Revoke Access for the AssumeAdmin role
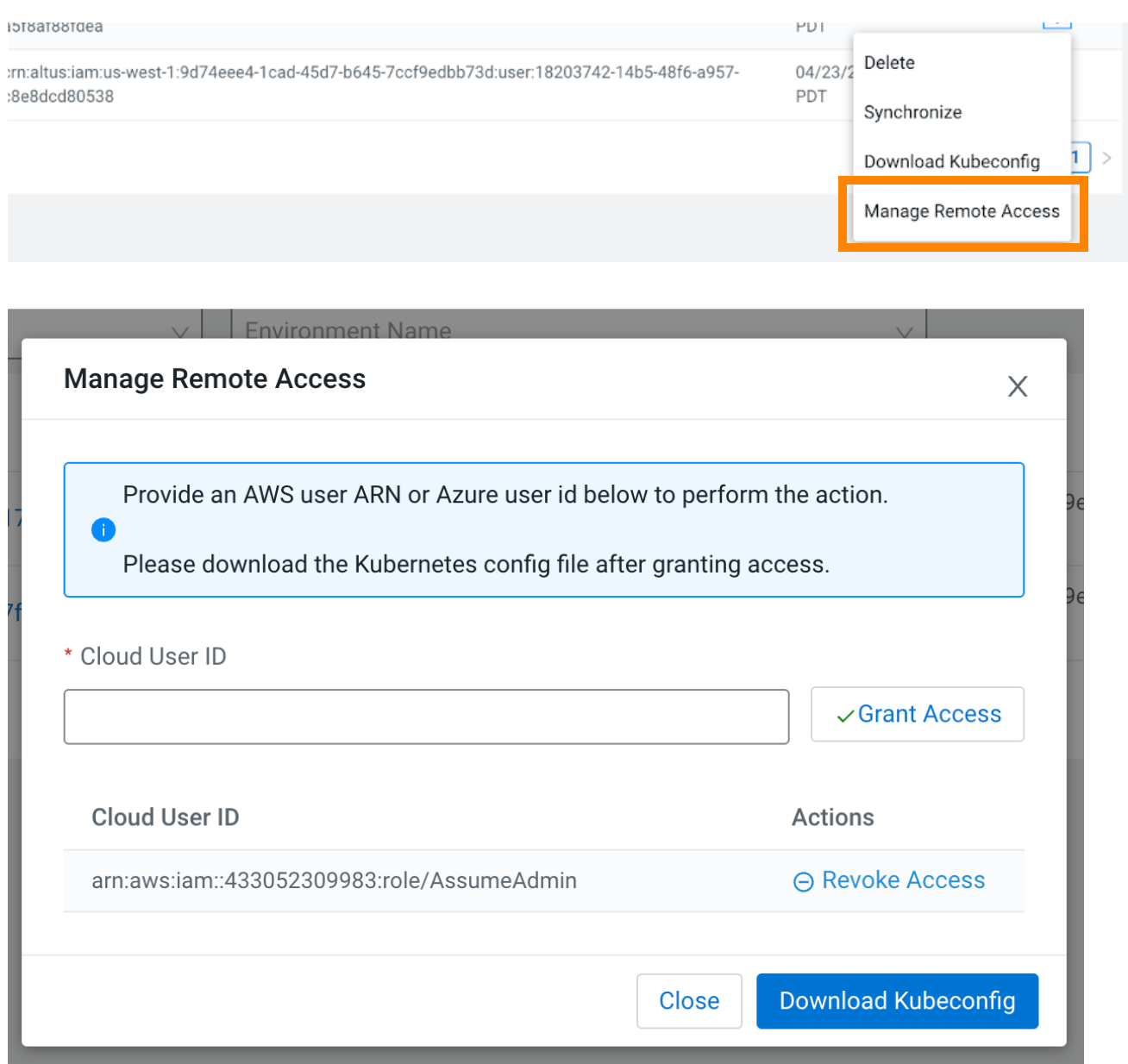 [x=889, y=880]
